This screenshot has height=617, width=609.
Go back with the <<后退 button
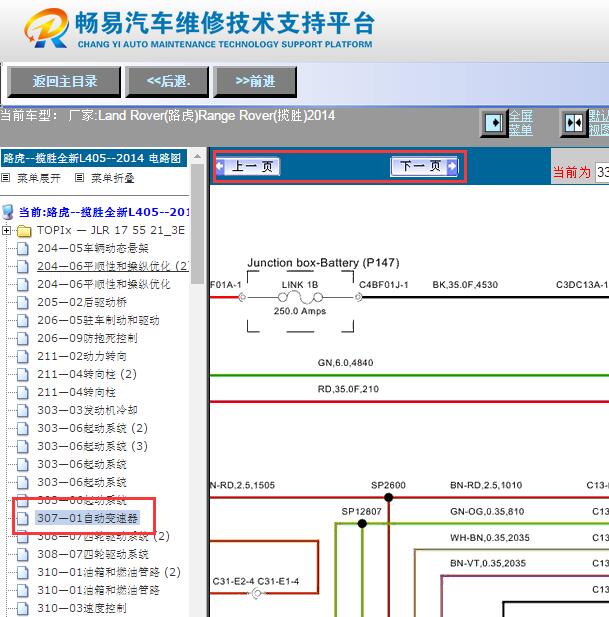167,81
